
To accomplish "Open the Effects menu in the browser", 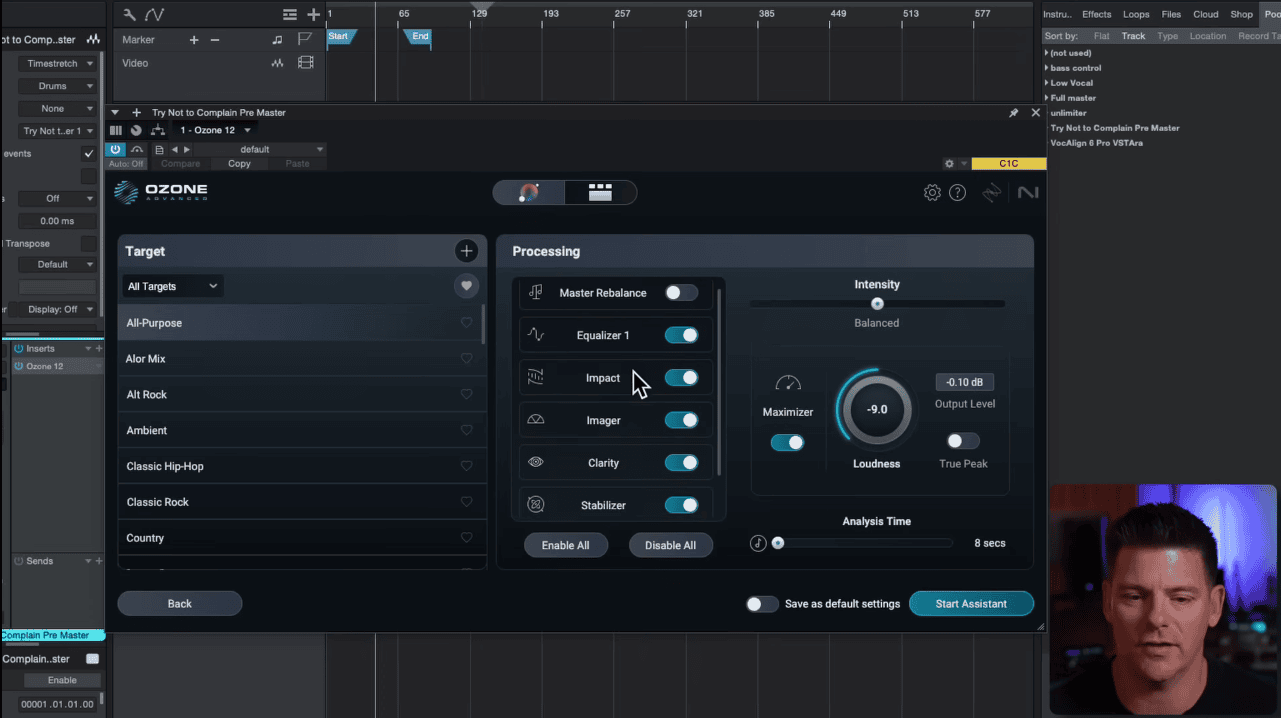I will (1096, 14).
